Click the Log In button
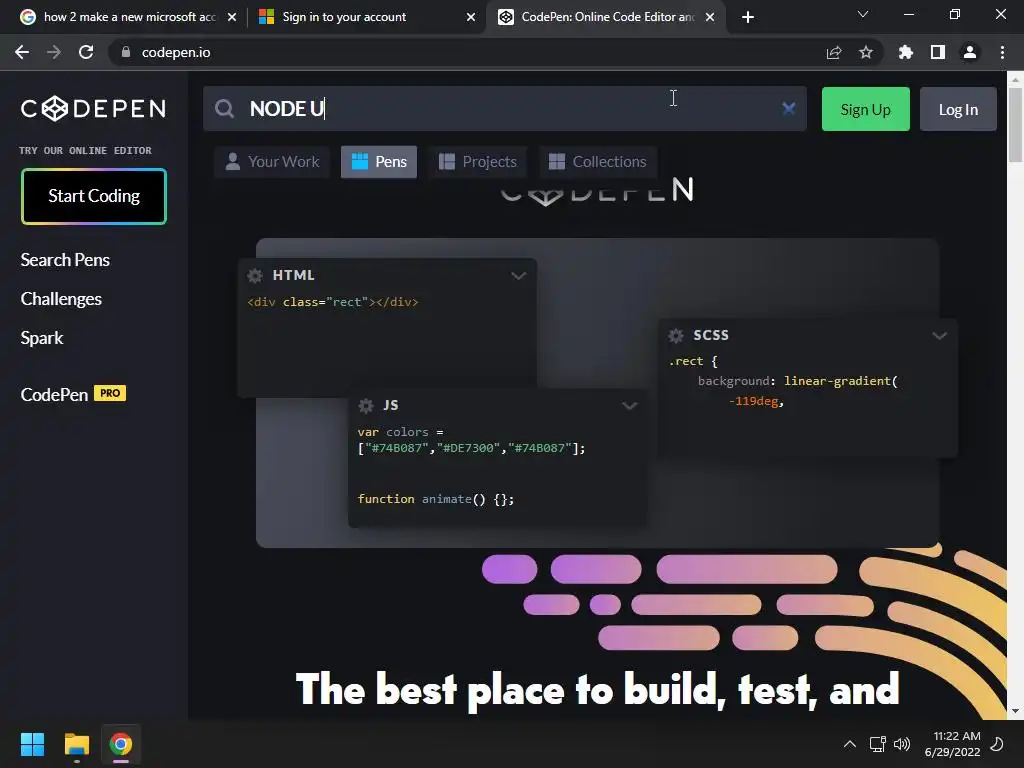This screenshot has width=1024, height=768. coord(958,109)
